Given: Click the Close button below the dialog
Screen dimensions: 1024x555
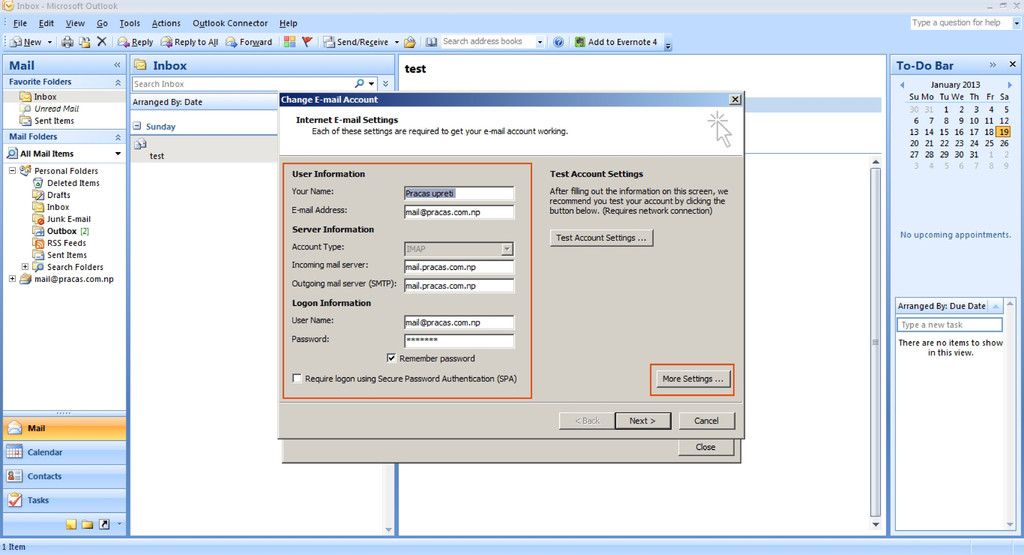Looking at the screenshot, I should tap(705, 447).
